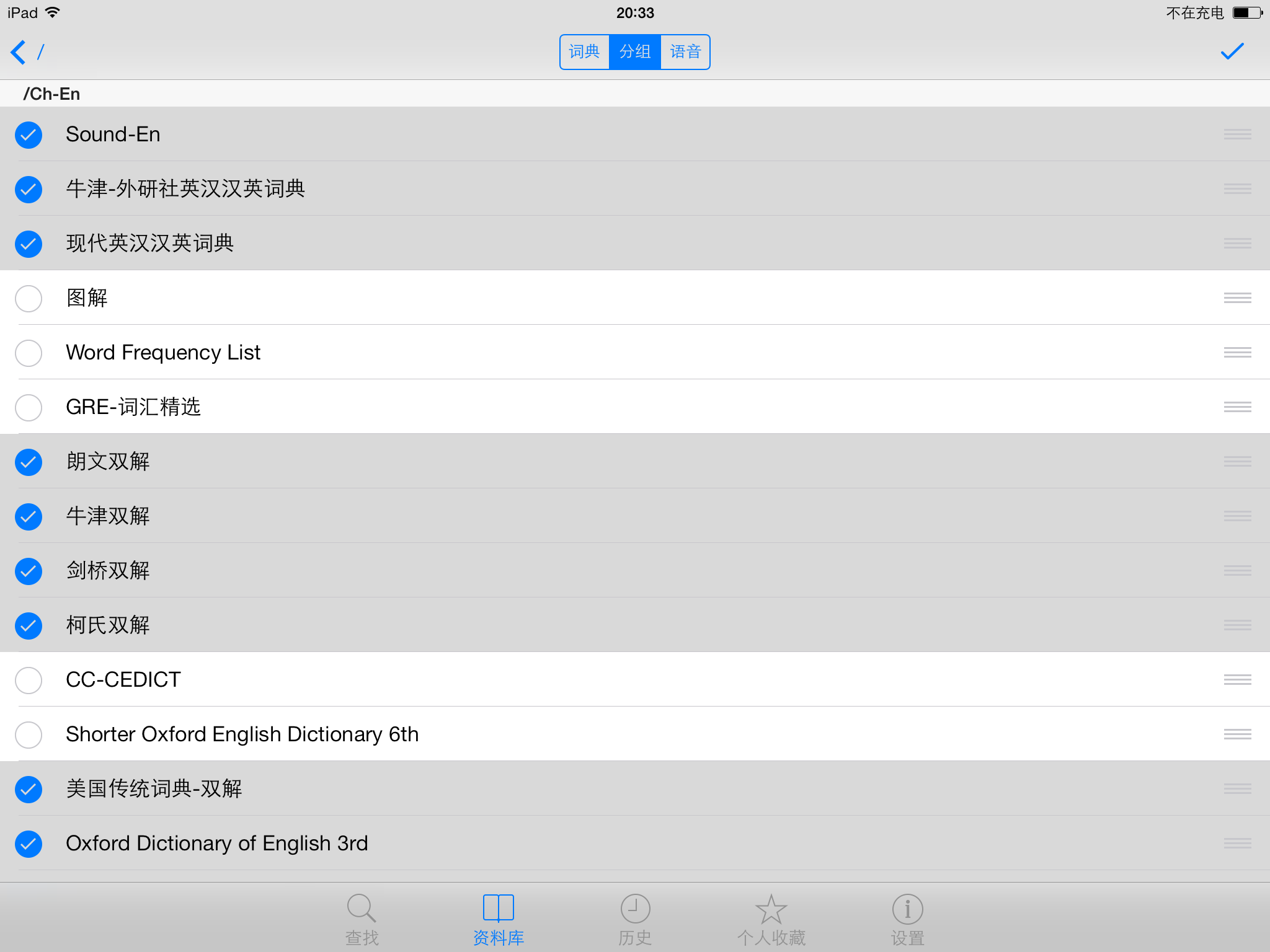Image resolution: width=1270 pixels, height=952 pixels.
Task: Tap reorder handle of GRE-词汇精选 row
Action: (x=1237, y=407)
